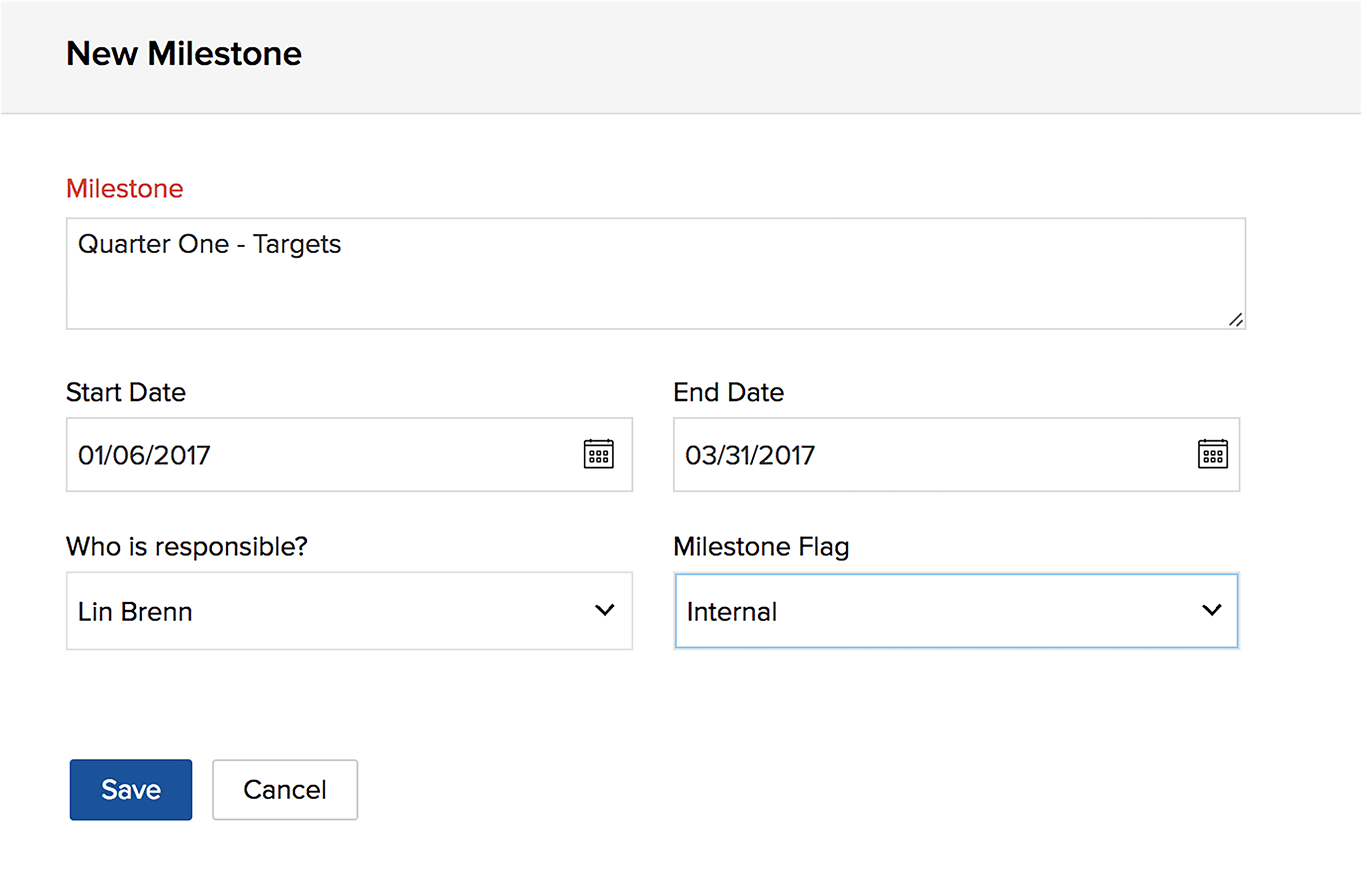
Task: Focus the Milestone name text area
Action: point(656,274)
